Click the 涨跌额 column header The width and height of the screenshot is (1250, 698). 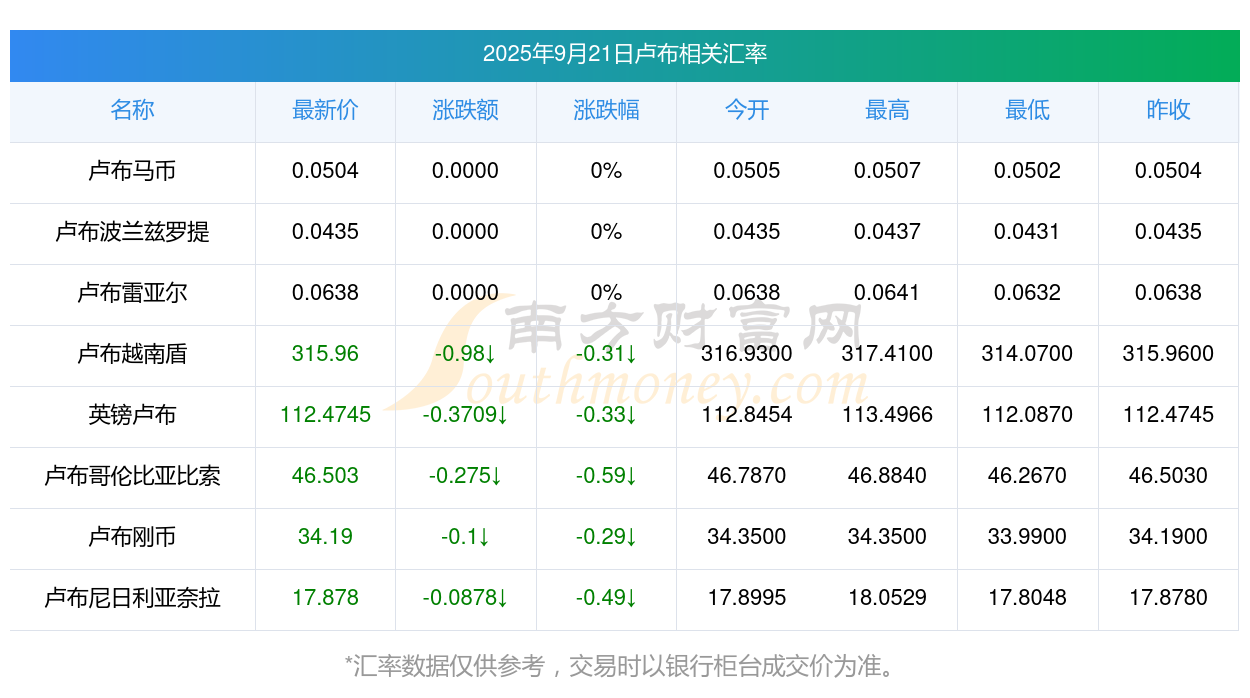coord(466,110)
